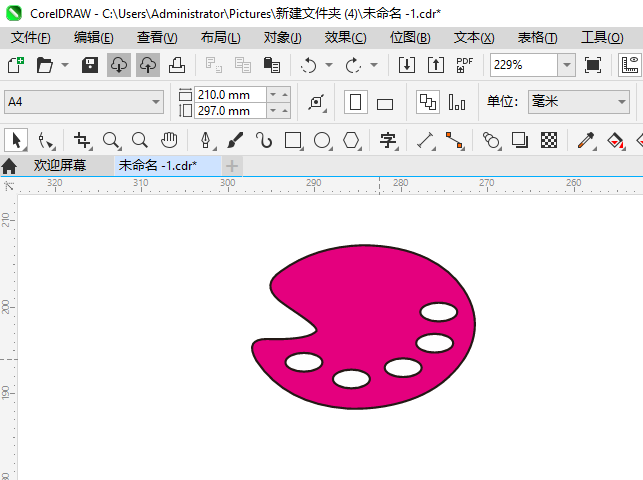The width and height of the screenshot is (643, 480).
Task: Select the Interactive Fill bucket tool
Action: point(616,140)
